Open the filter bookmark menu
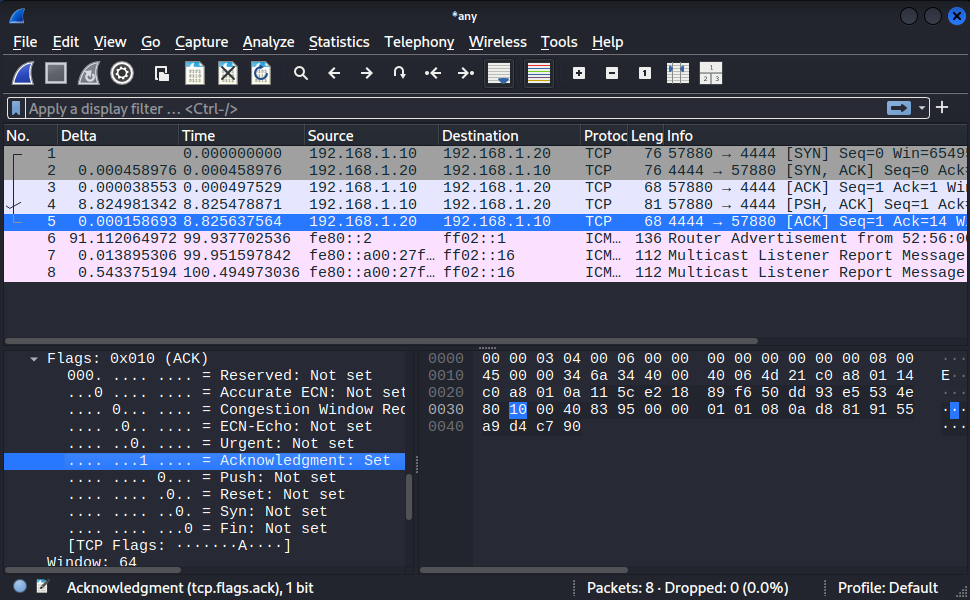 pos(16,108)
